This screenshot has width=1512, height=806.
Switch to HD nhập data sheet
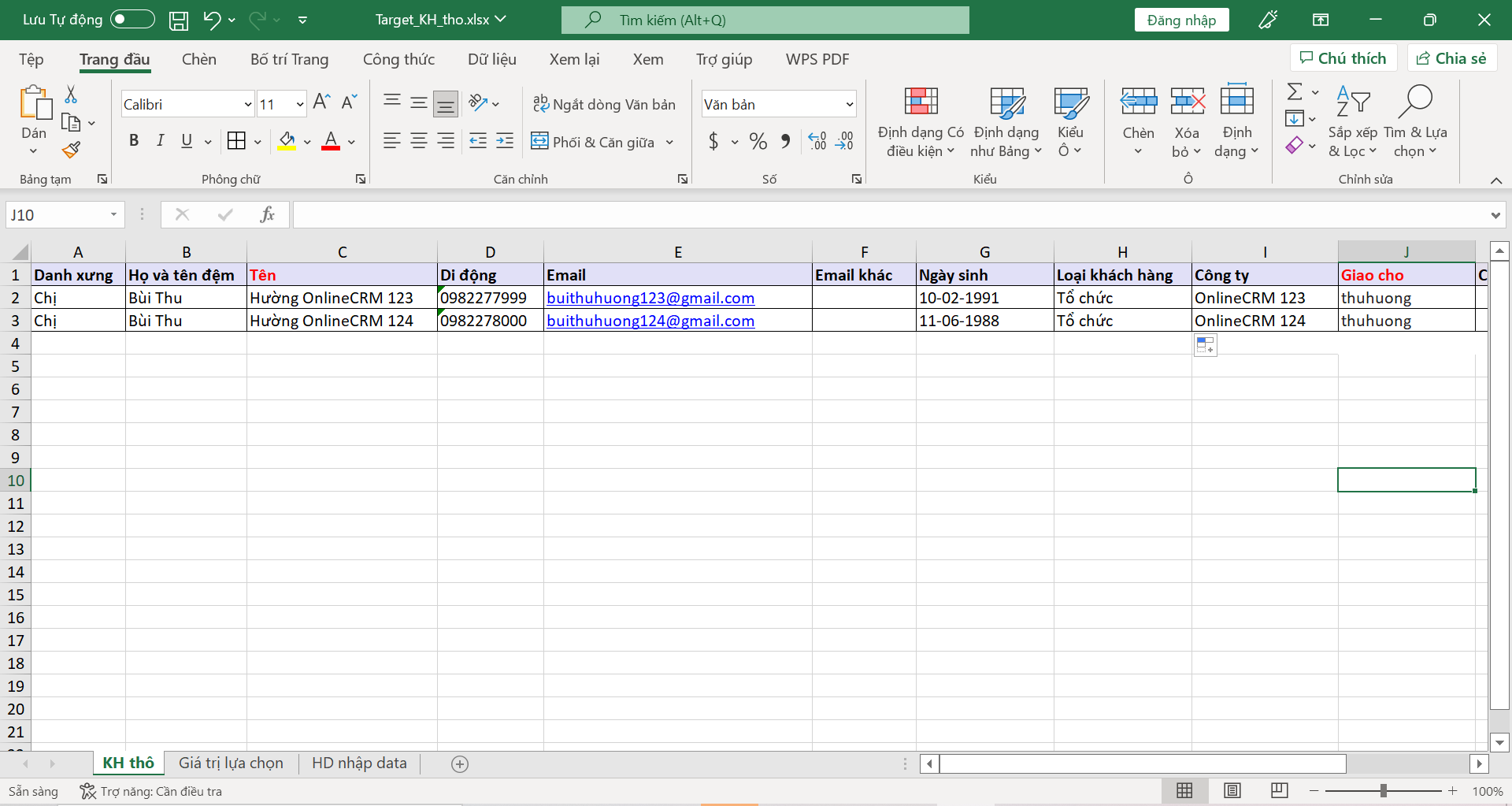(x=359, y=763)
